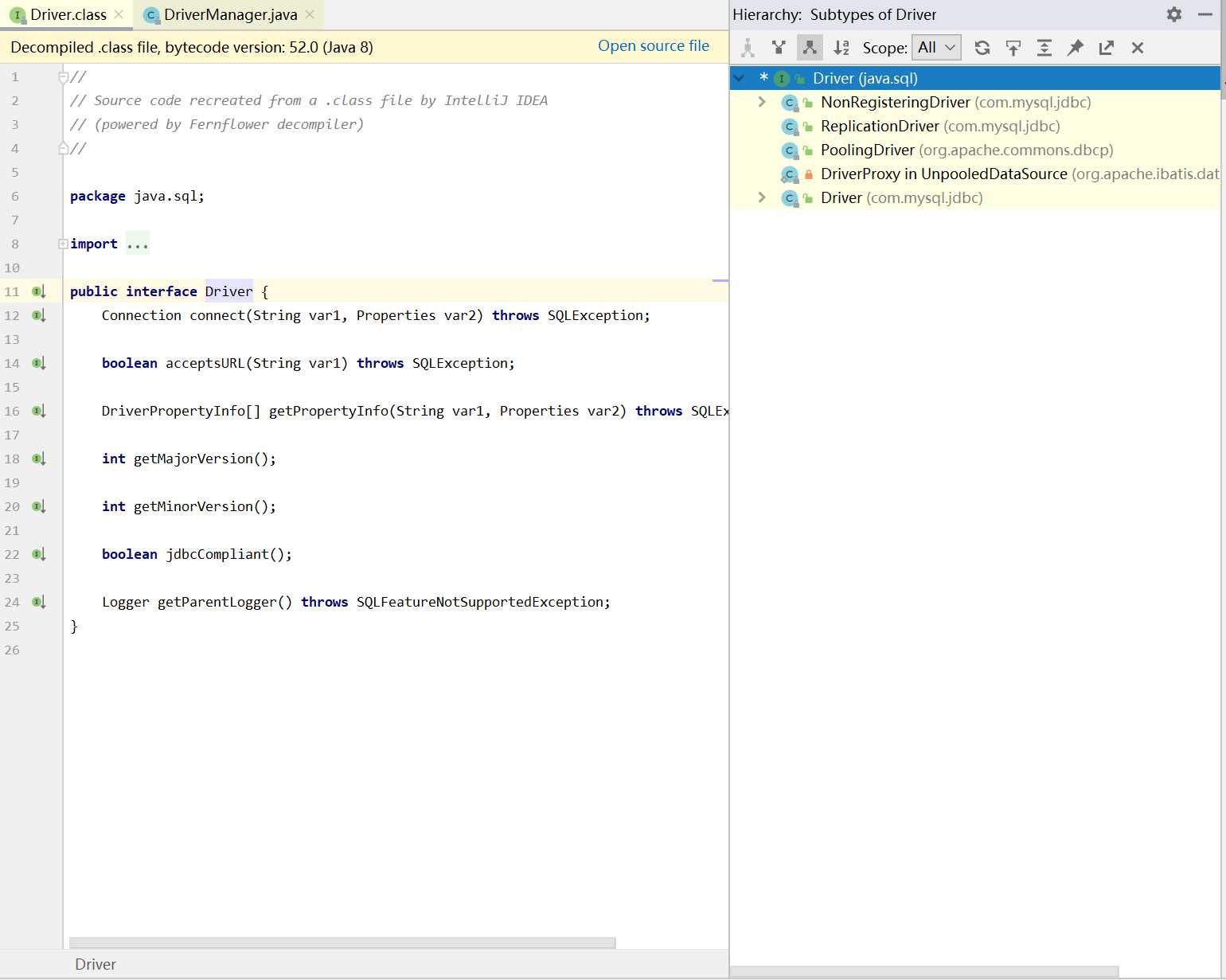Click the ReplicationDriver class icon
The height and width of the screenshot is (980, 1226).
790,126
